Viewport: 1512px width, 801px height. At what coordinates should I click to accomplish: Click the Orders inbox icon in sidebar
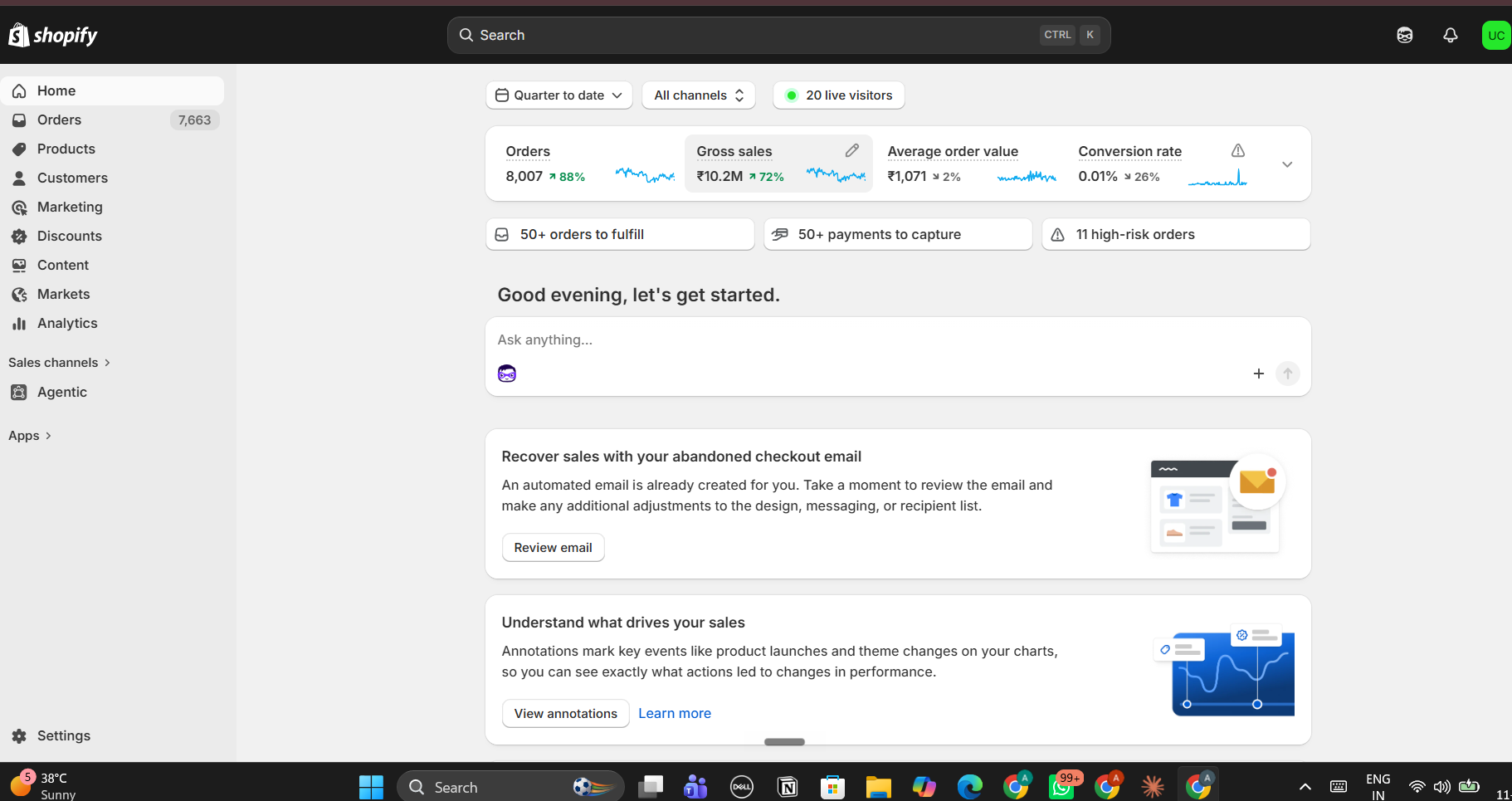pos(19,120)
